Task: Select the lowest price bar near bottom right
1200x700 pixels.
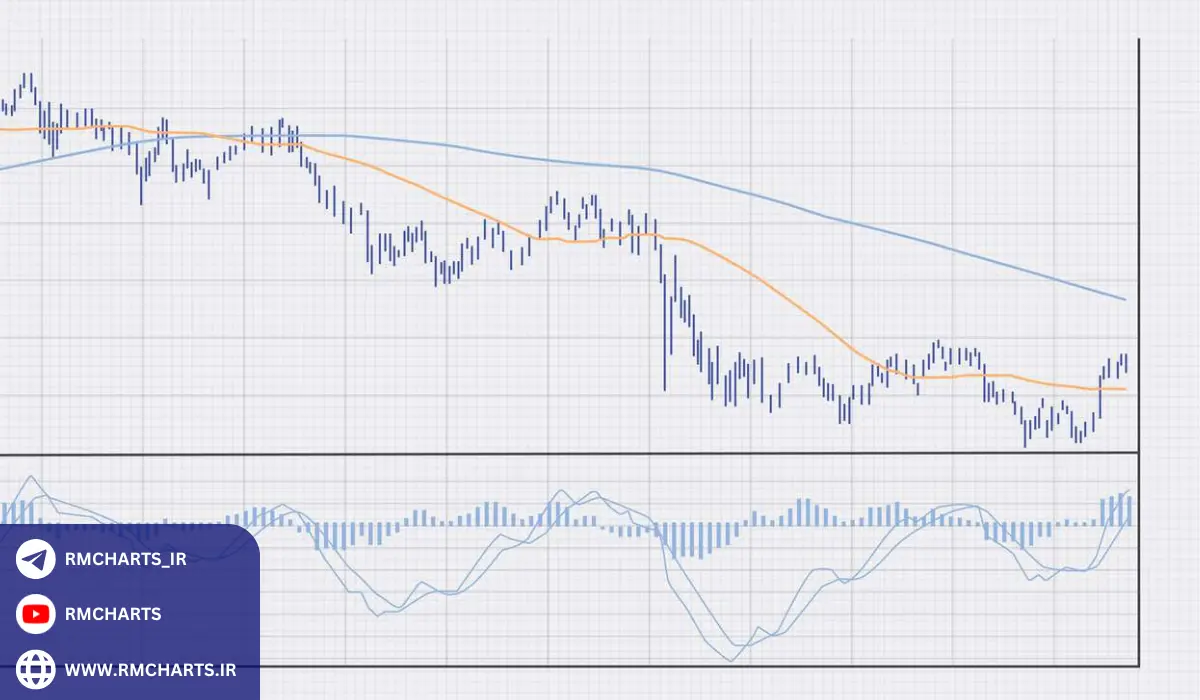Action: pyautogui.click(x=1025, y=432)
